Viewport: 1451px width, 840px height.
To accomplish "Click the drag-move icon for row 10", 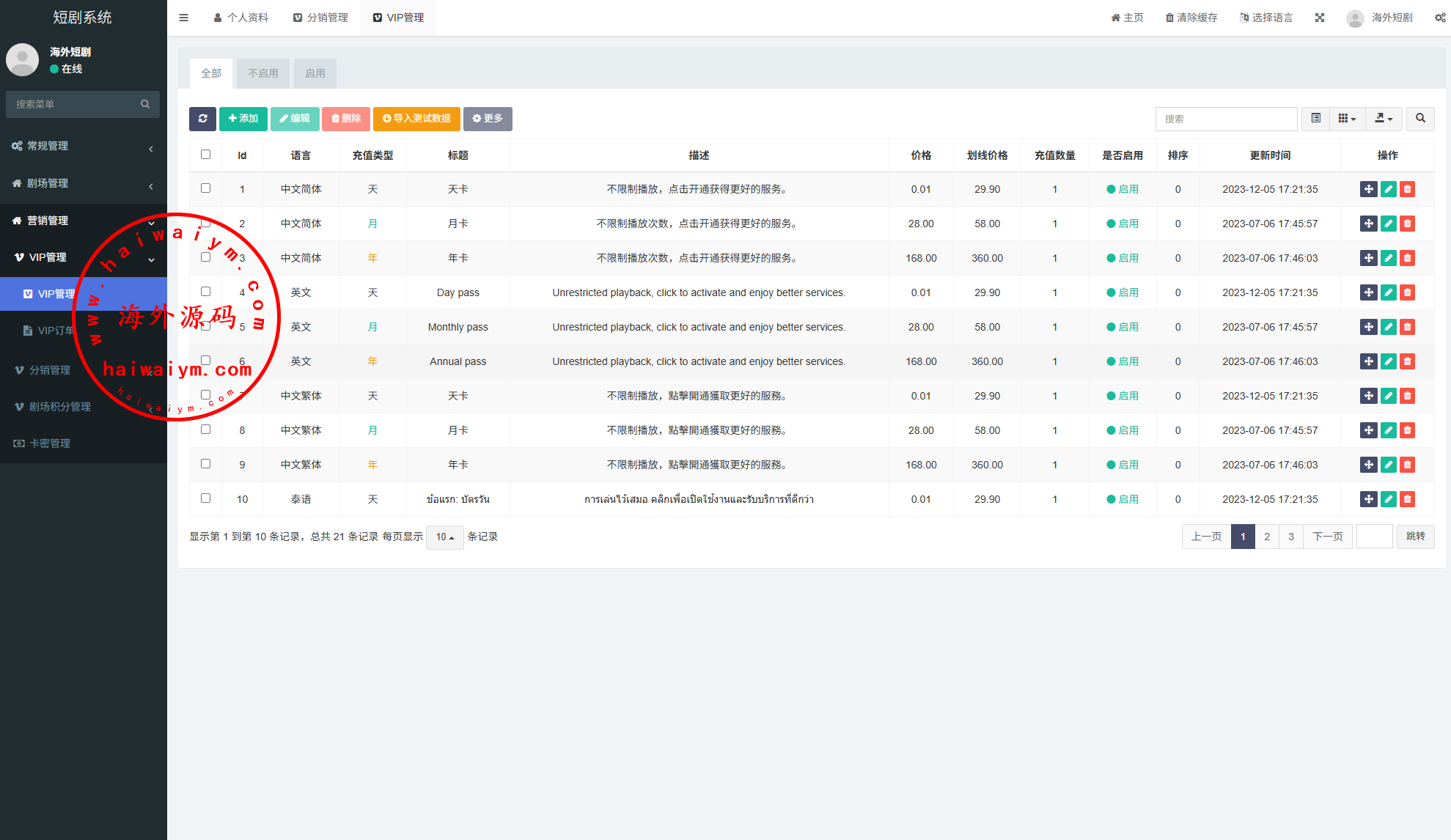I will [x=1368, y=499].
